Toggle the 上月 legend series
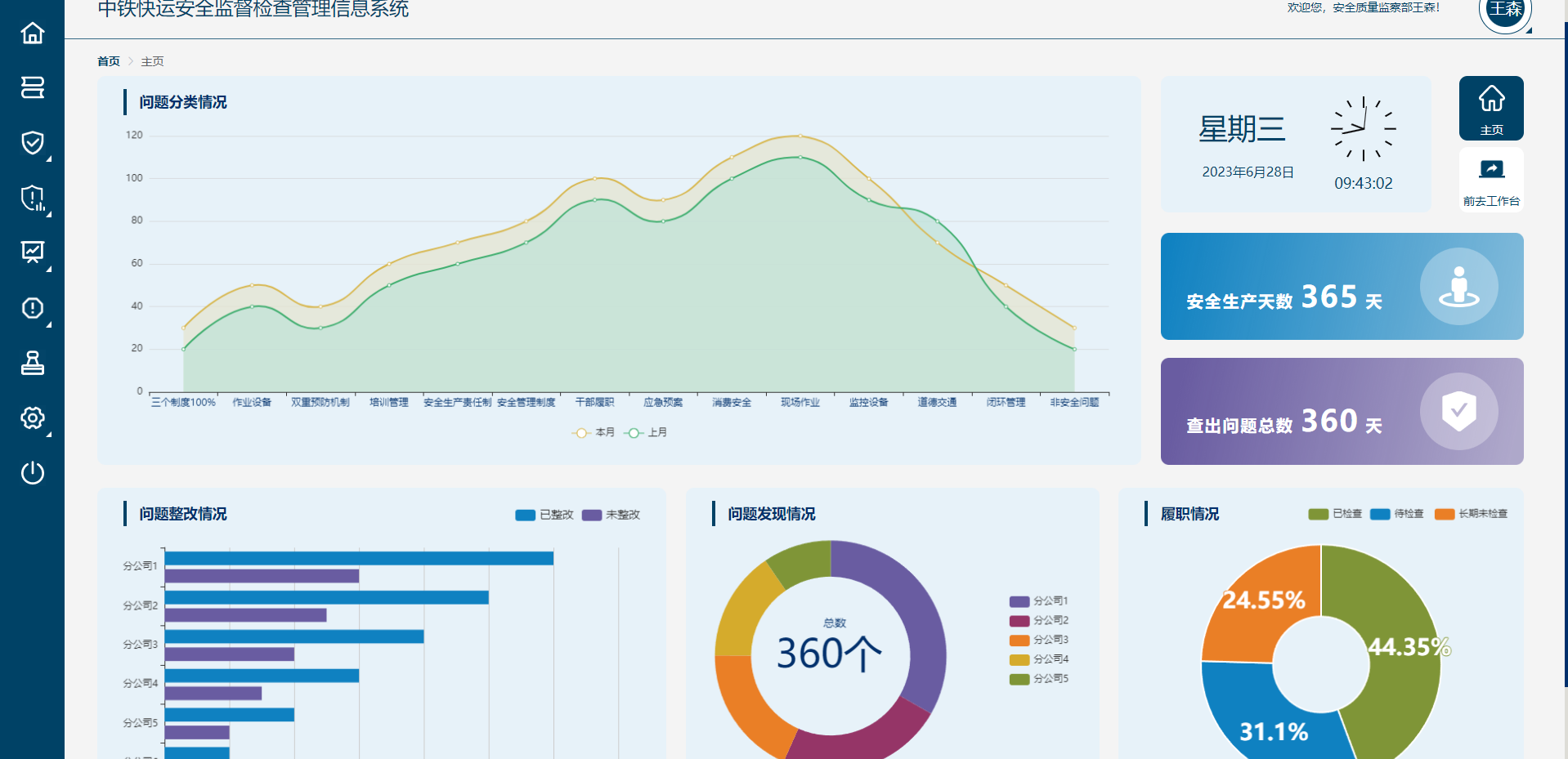The height and width of the screenshot is (759, 1568). (x=646, y=432)
